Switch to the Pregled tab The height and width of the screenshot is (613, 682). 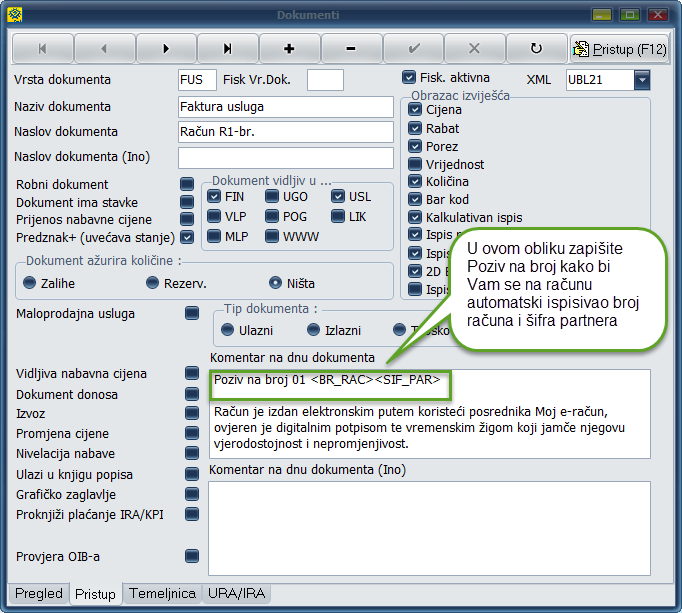(38, 594)
